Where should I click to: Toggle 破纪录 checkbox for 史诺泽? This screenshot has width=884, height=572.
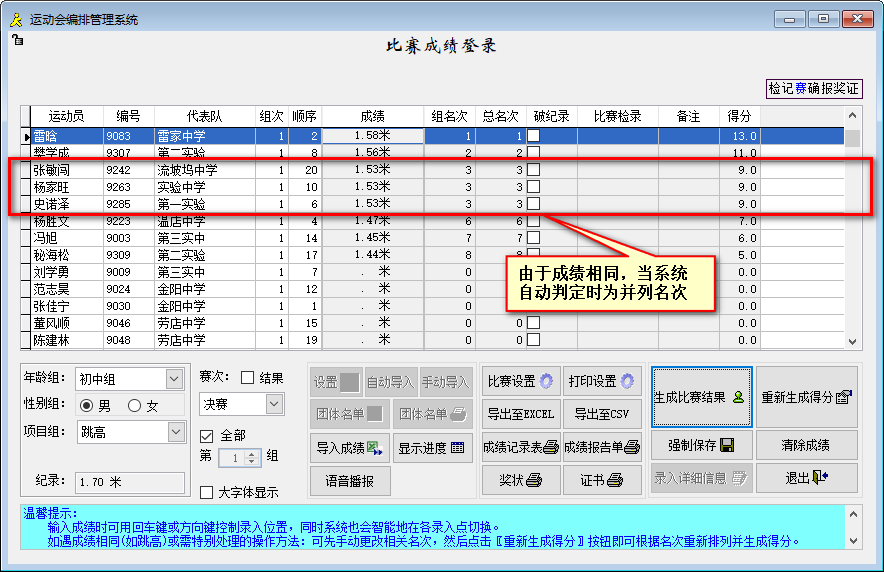coord(533,203)
